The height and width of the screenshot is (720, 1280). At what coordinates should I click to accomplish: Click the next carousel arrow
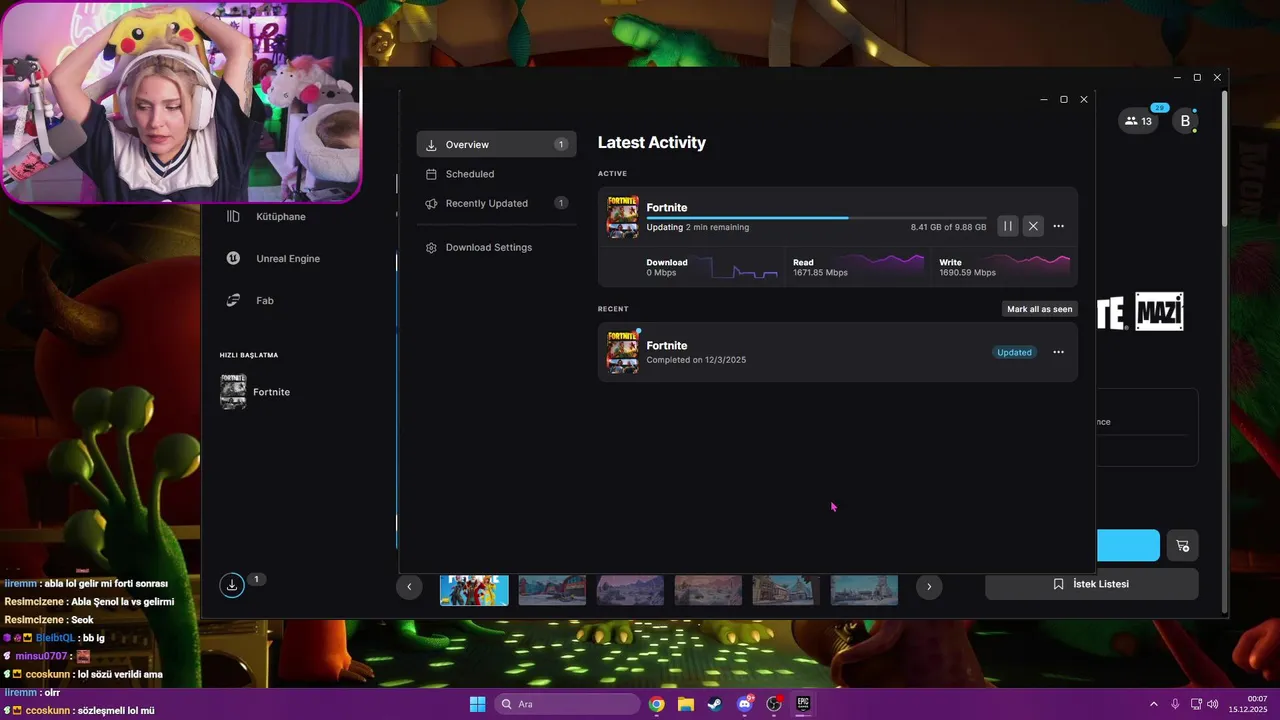point(929,587)
